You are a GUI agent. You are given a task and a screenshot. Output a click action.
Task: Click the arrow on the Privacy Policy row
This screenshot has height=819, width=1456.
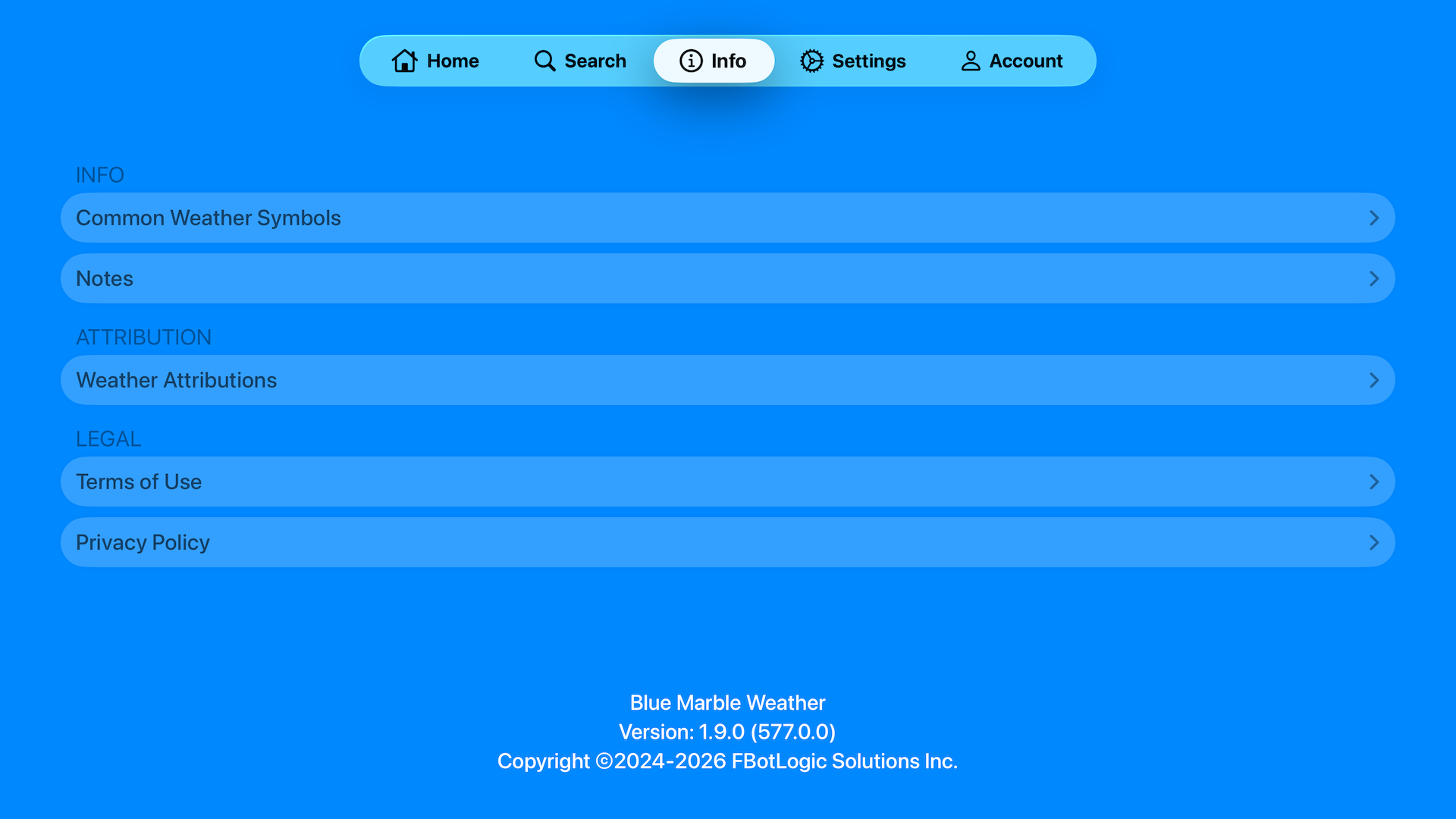[1374, 542]
